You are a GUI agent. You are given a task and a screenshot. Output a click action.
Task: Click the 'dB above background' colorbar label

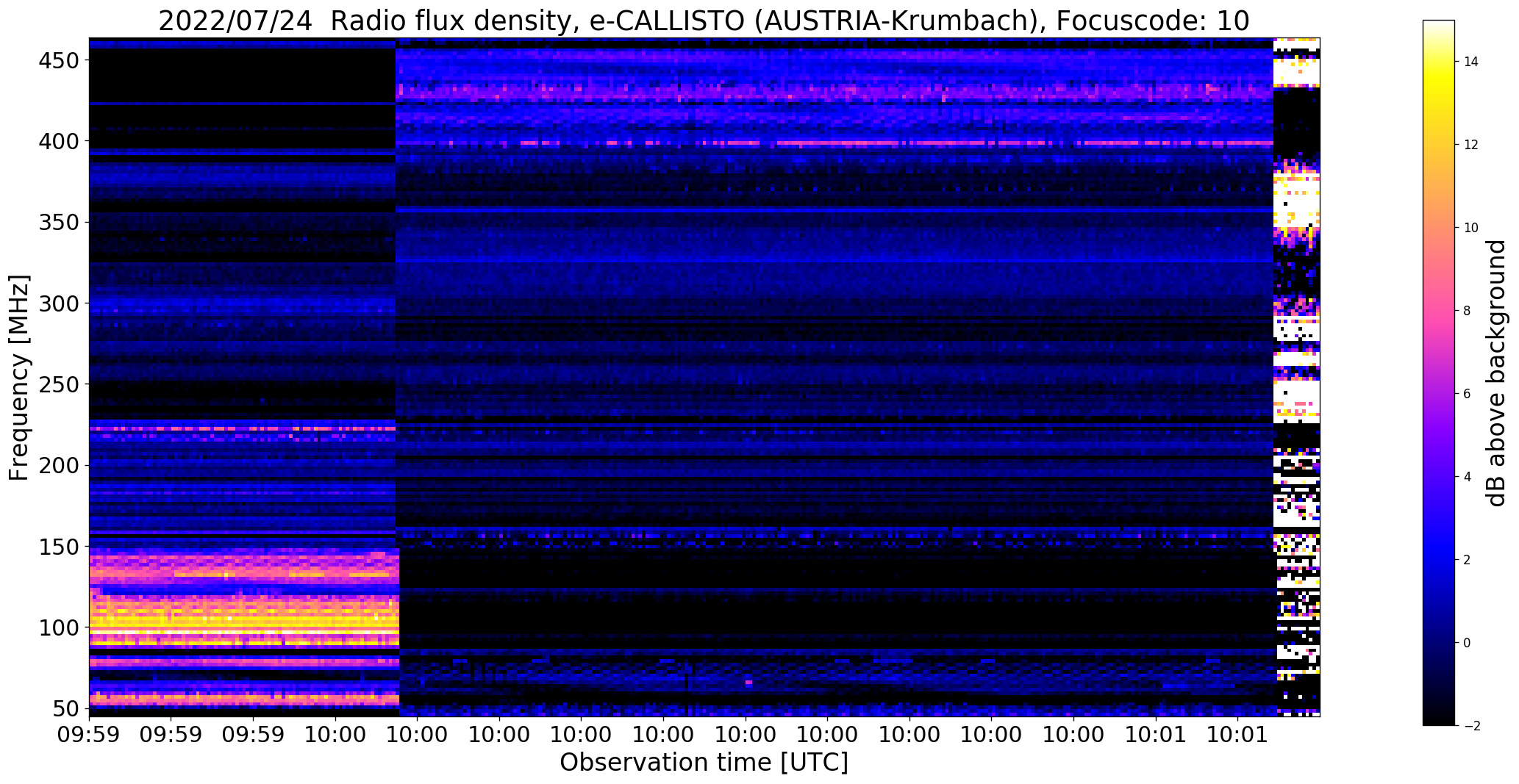(x=1496, y=373)
